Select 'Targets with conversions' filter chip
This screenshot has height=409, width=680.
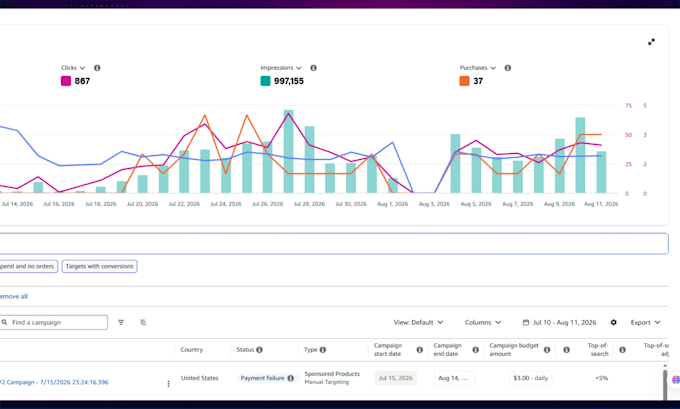point(99,266)
